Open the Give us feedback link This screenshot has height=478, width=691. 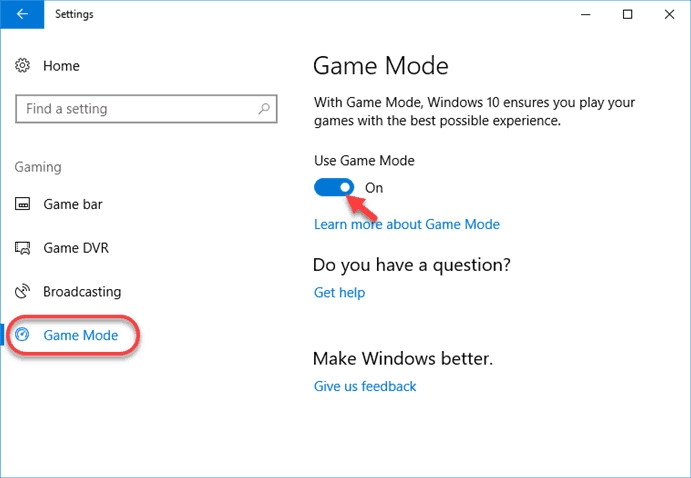[364, 386]
